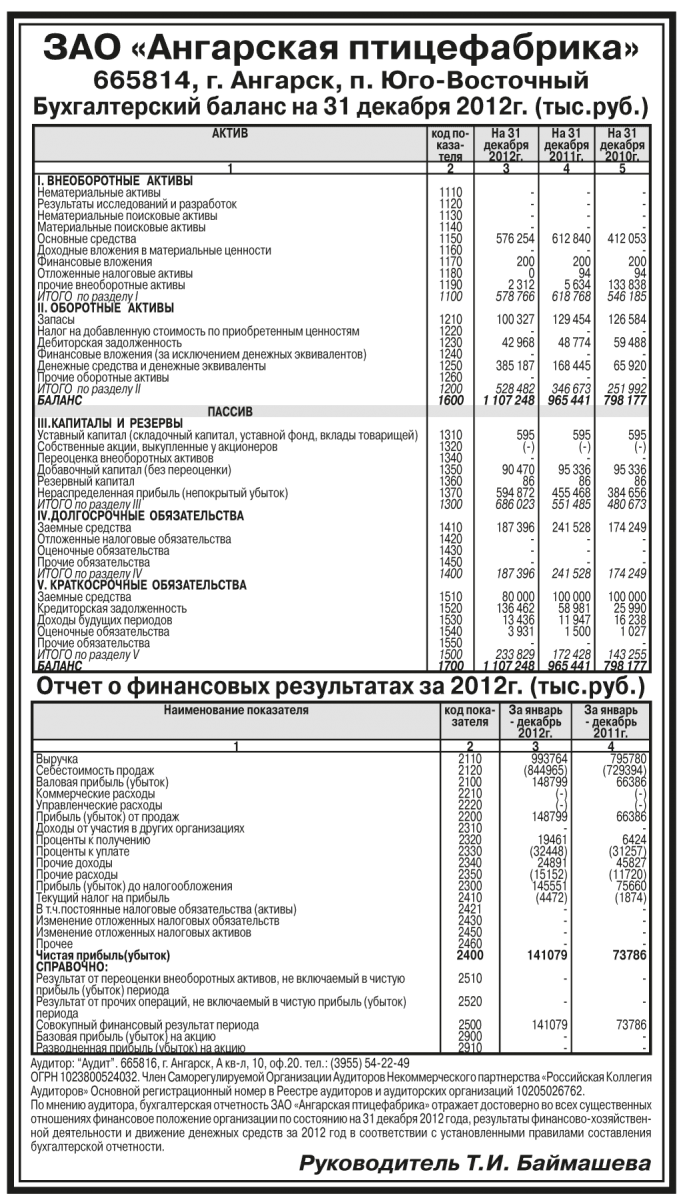Select the «На 31 декабря 2012г.» column header
This screenshot has width=683, height=1200.
(x=506, y=144)
